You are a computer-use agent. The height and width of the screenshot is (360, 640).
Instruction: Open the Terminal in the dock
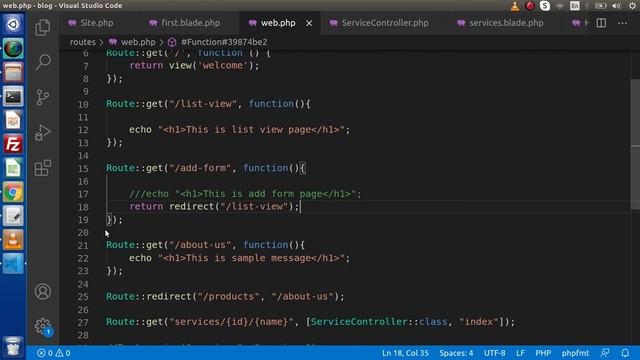[13, 97]
